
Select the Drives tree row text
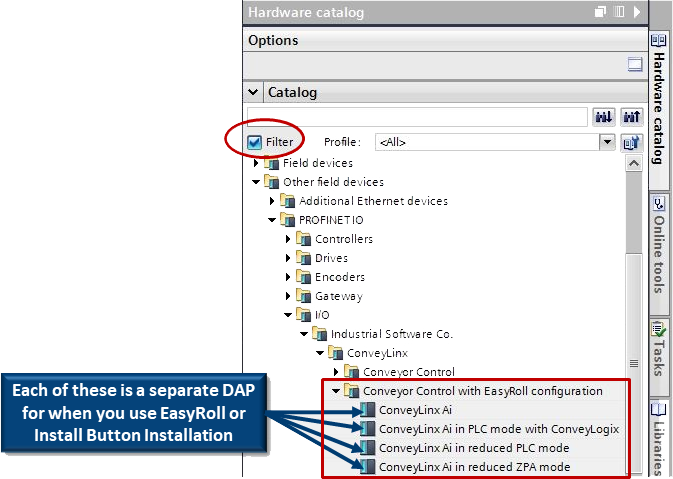[331, 258]
